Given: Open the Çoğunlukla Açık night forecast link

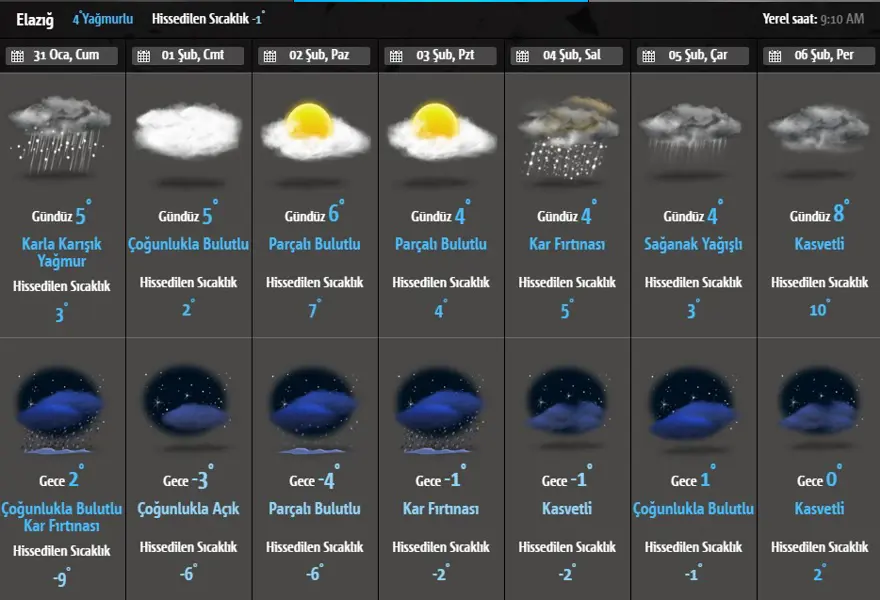Looking at the screenshot, I should pos(188,509).
